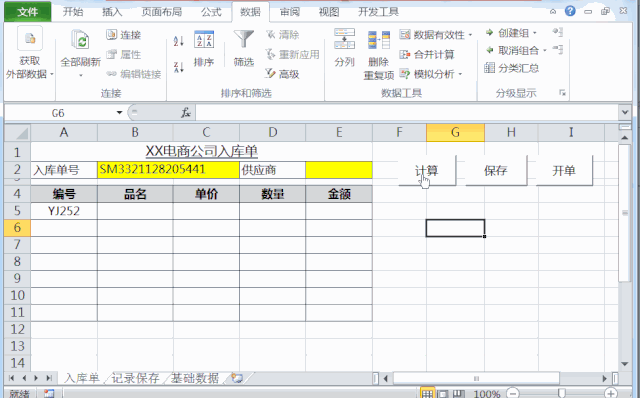Switch to Page Layout view
The width and height of the screenshot is (640, 398).
pos(442,394)
